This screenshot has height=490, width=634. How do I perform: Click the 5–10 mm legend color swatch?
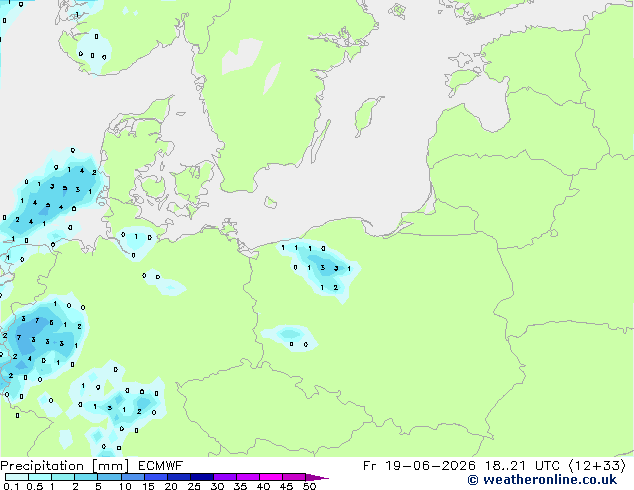(x=109, y=477)
